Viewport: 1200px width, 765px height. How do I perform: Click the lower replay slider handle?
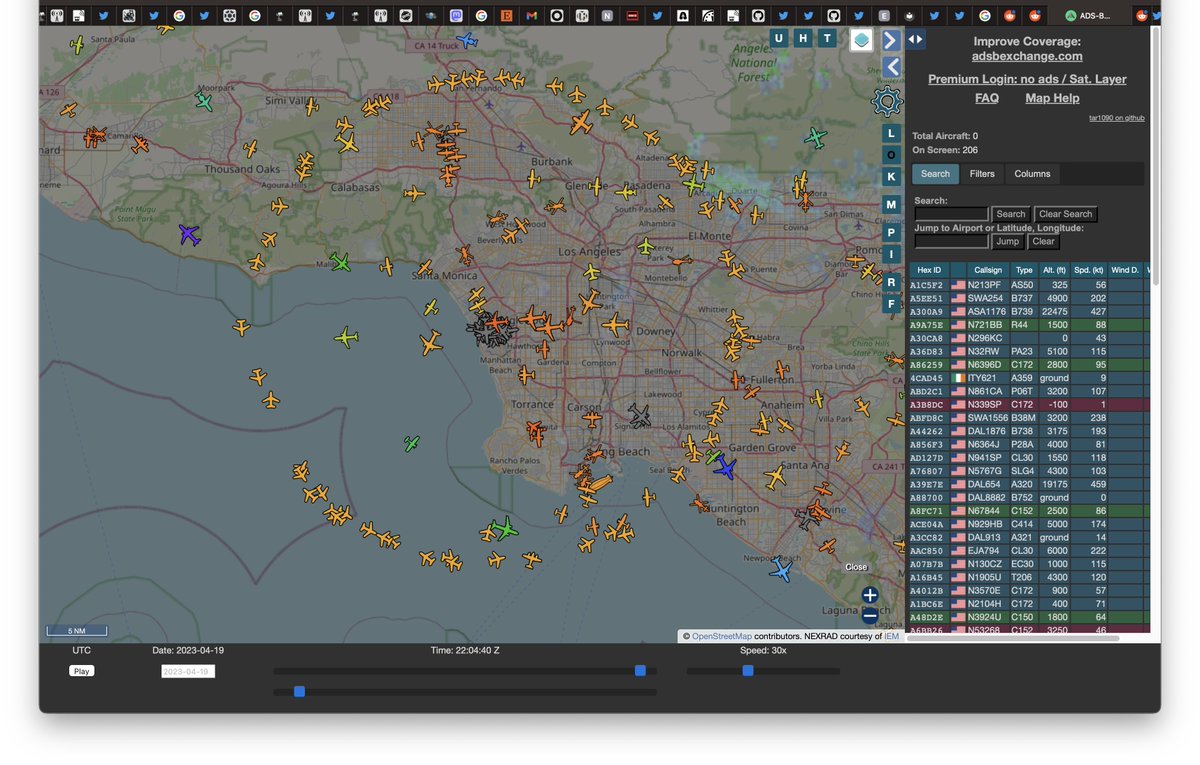tap(299, 691)
